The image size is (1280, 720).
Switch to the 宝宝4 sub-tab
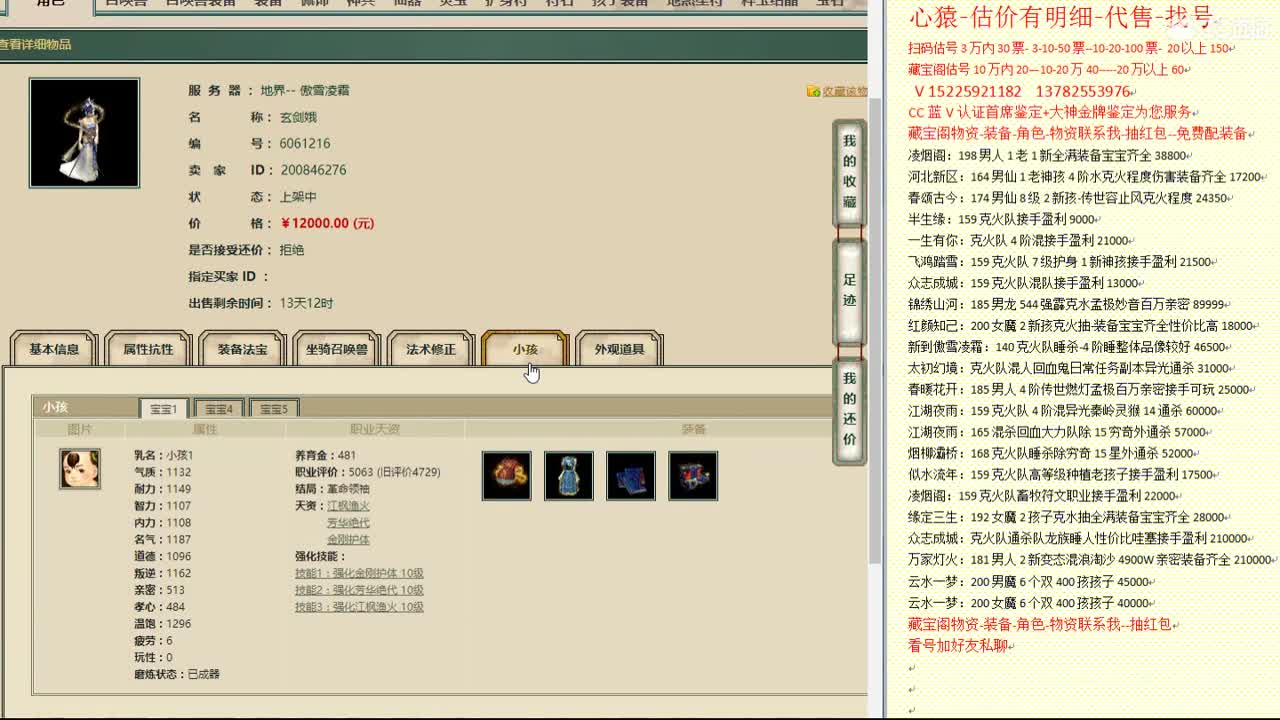[218, 408]
